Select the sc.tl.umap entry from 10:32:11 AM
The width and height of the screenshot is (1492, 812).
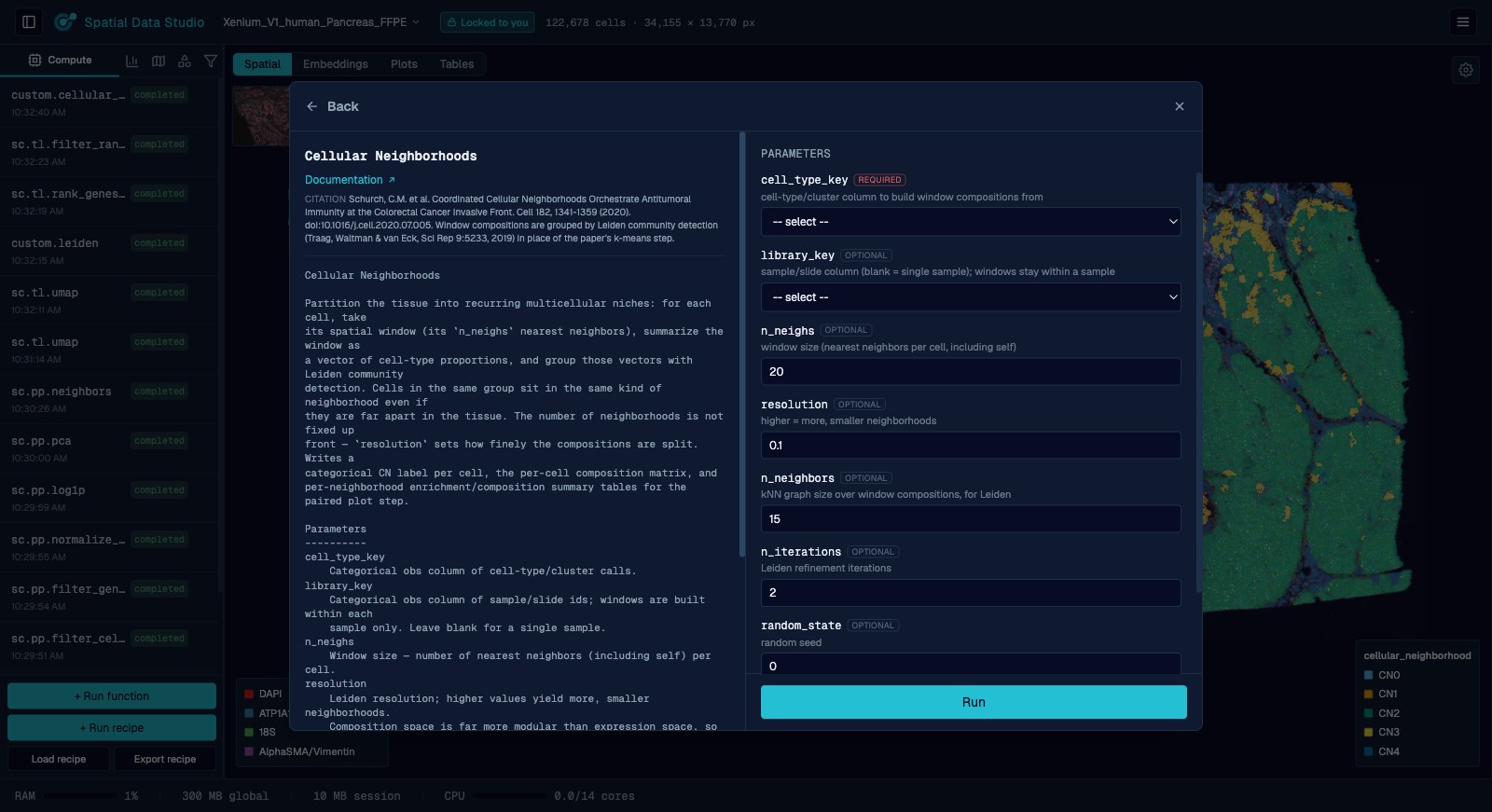pyautogui.click(x=109, y=300)
